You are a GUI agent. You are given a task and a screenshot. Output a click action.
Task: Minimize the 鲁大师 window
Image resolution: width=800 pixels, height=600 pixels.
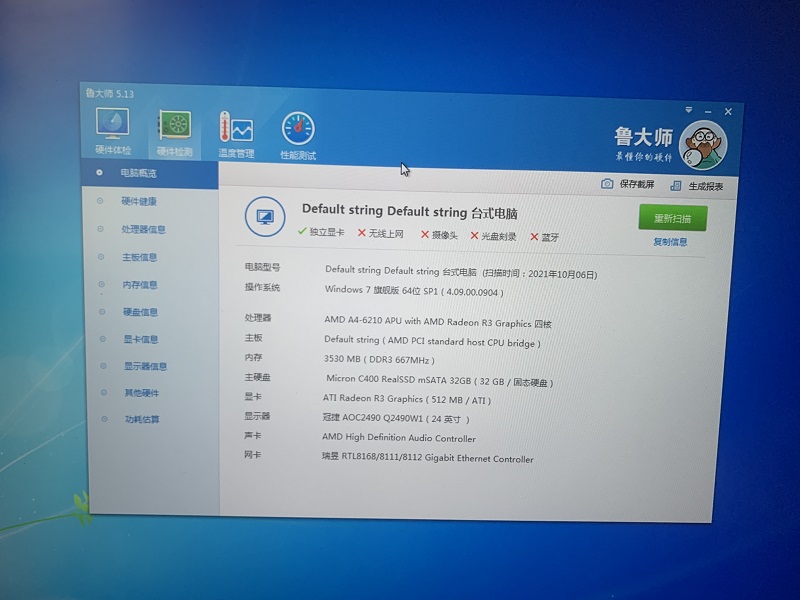[x=708, y=112]
